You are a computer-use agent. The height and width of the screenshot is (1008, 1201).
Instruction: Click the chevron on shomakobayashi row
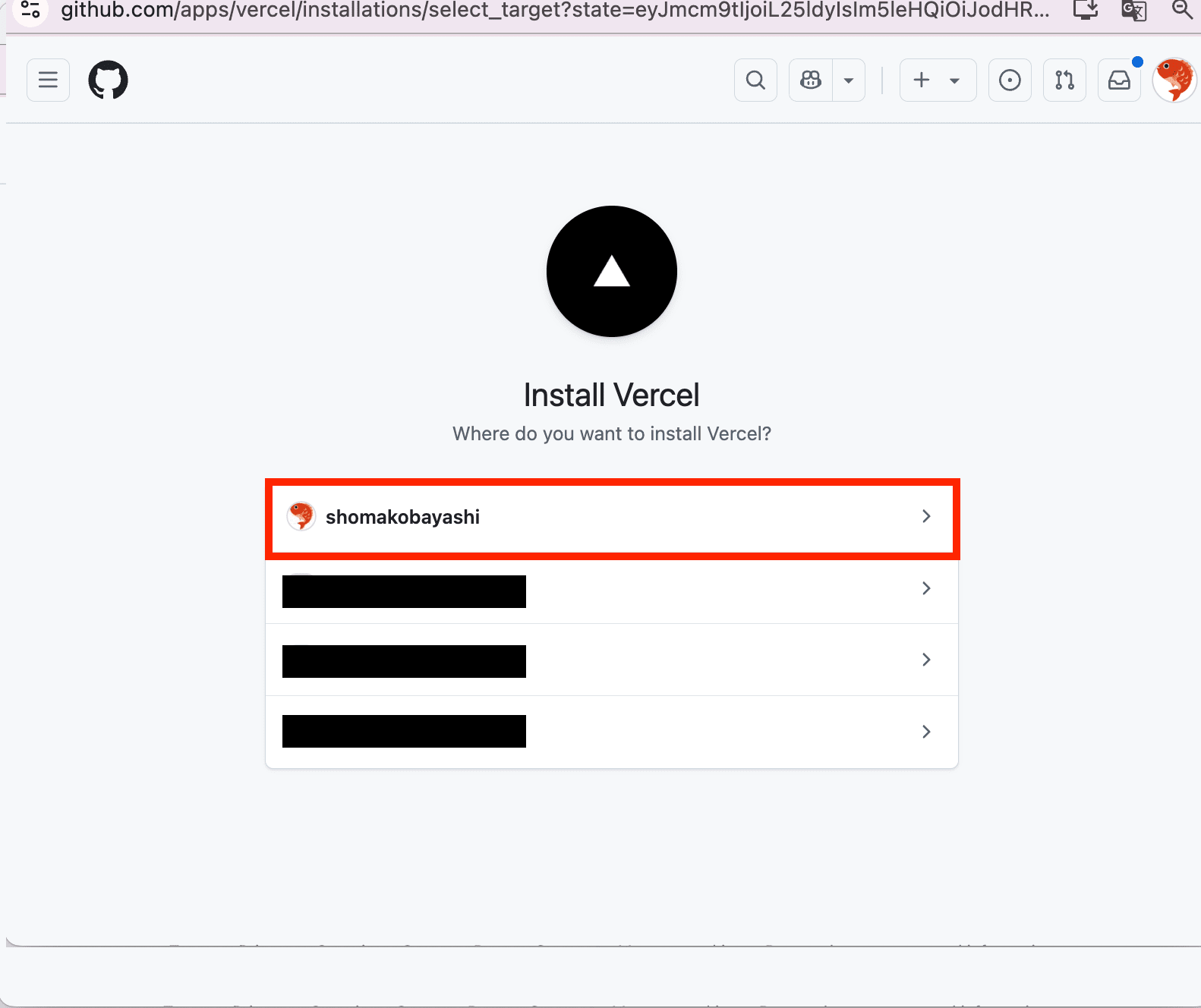(926, 516)
